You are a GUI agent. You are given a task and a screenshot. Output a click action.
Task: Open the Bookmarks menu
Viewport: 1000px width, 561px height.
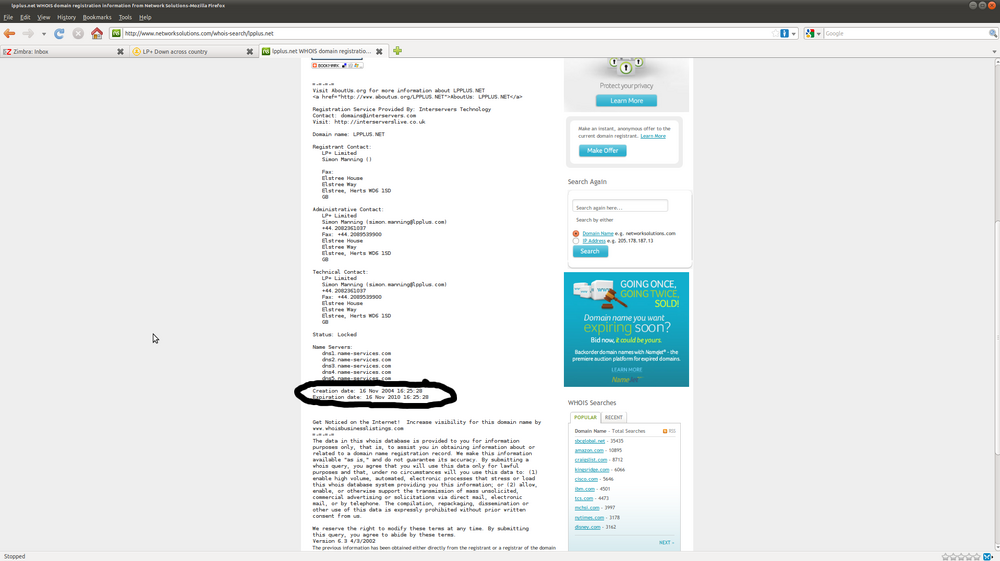click(97, 17)
